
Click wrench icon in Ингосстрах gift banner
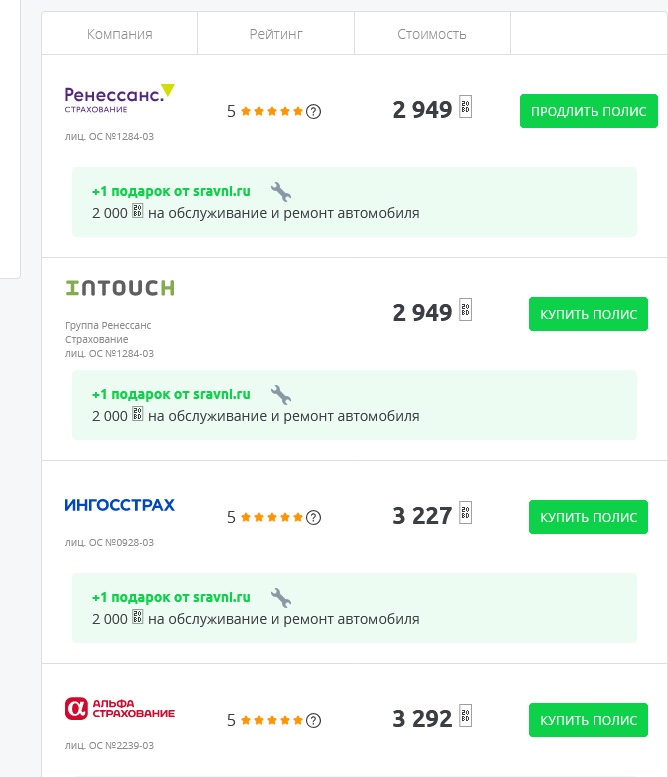coord(281,597)
